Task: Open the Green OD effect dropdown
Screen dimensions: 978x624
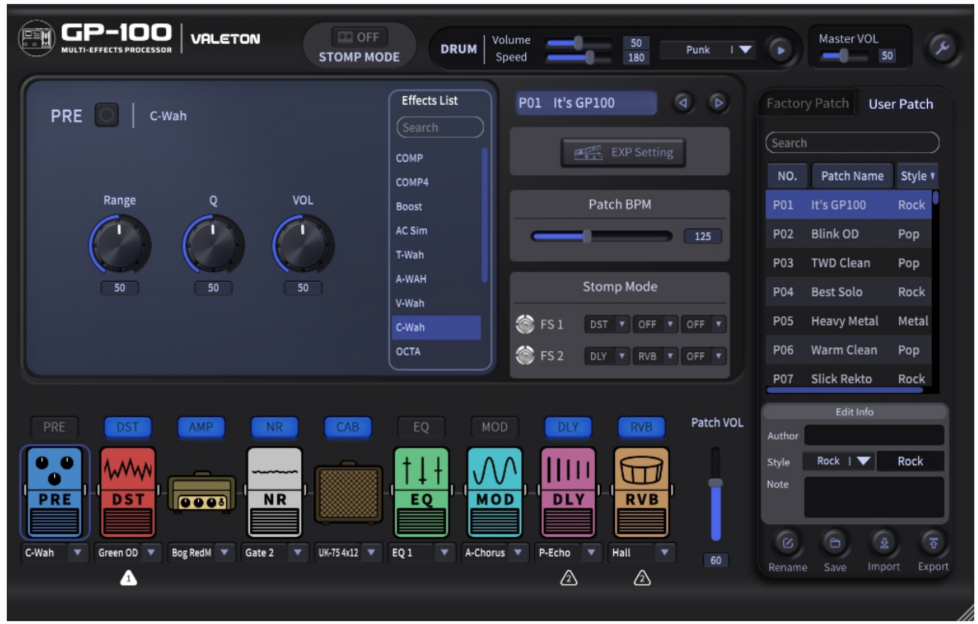Action: [x=128, y=553]
